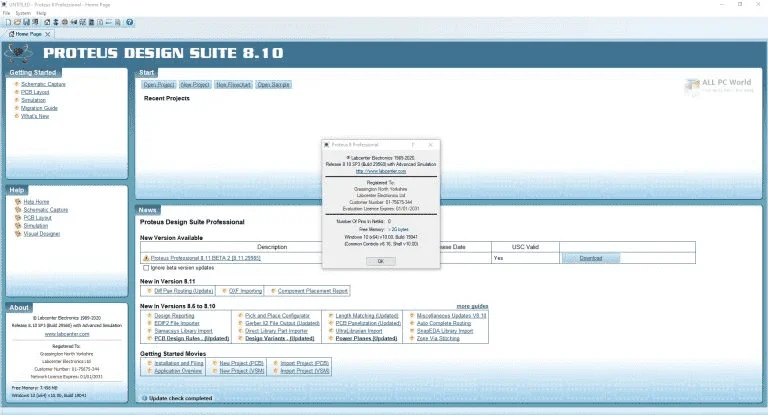768x415 pixels.
Task: Click the New Project button in Start panel
Action: (x=195, y=85)
